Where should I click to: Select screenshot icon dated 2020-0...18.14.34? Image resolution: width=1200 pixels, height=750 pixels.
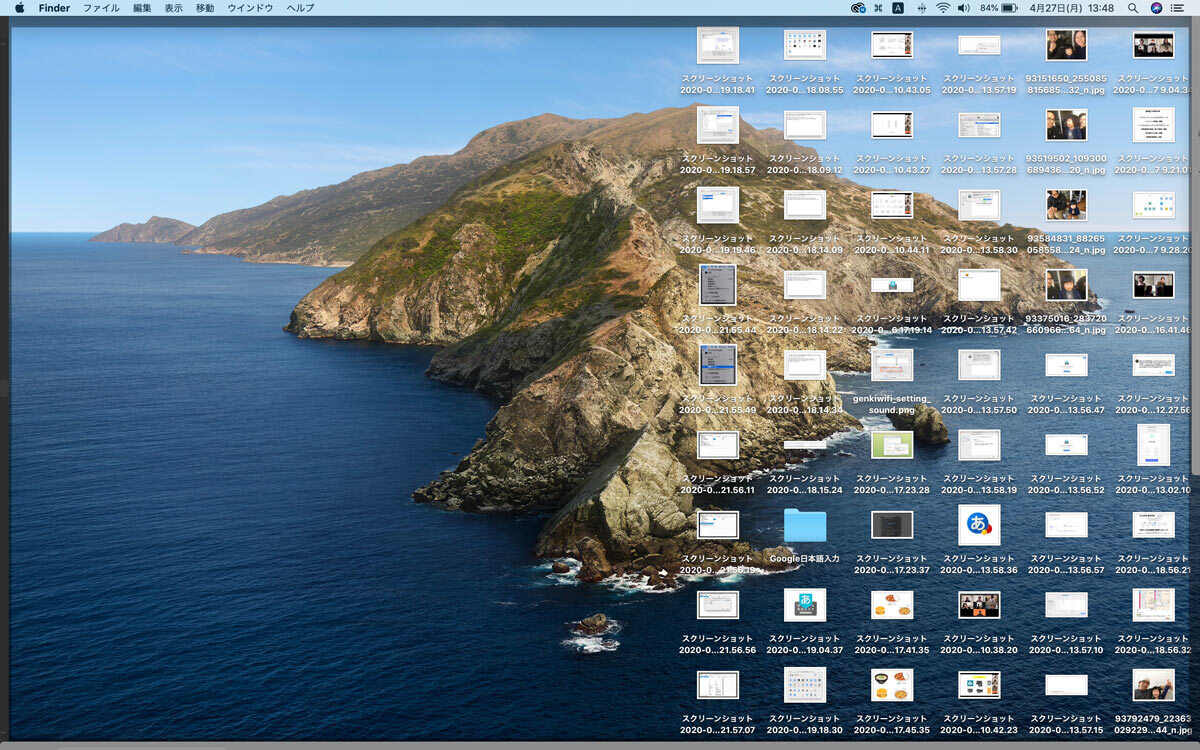coord(805,365)
